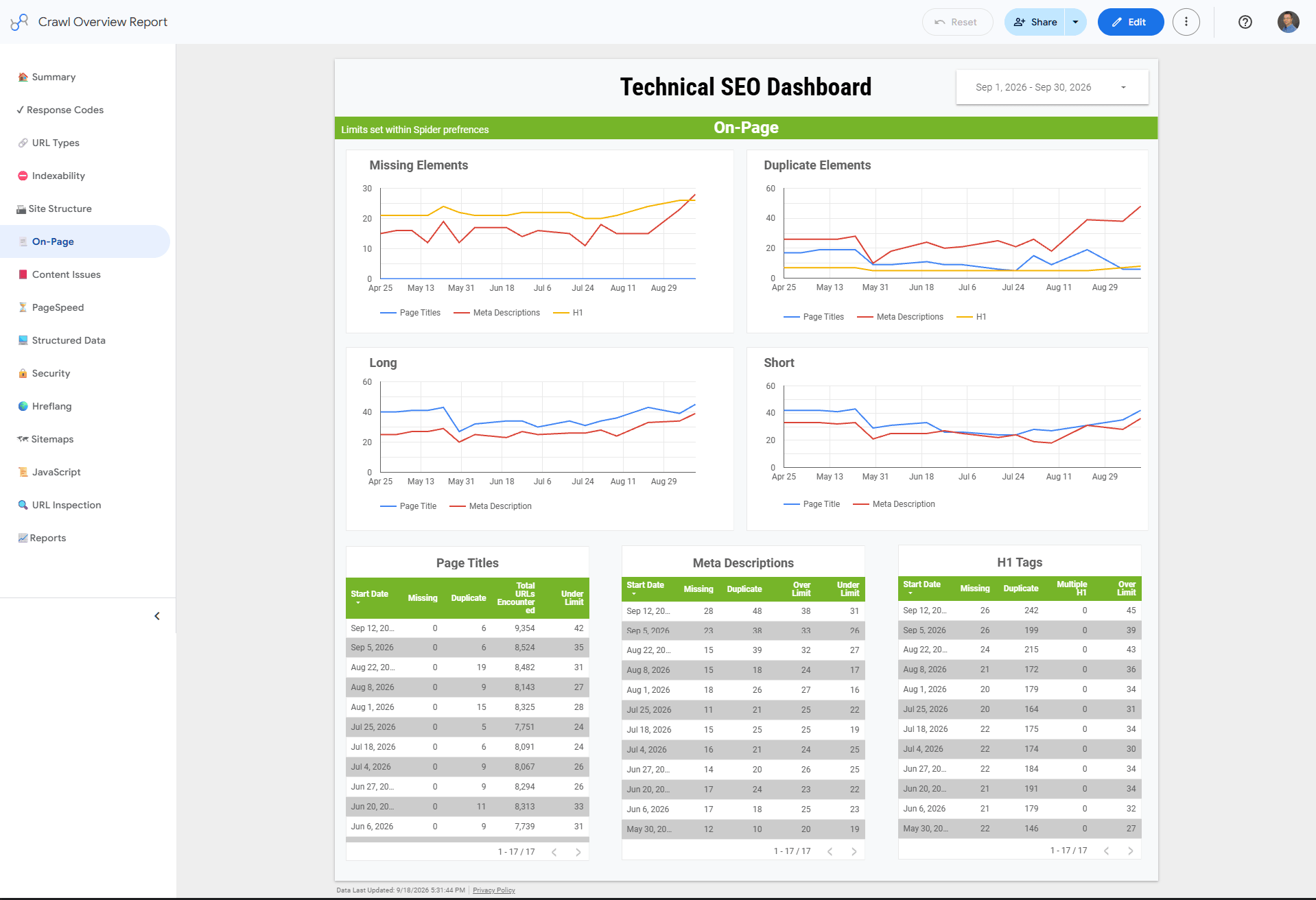Screen dimensions: 1316x900
Task: Click the blue Edit button
Action: pos(1130,22)
